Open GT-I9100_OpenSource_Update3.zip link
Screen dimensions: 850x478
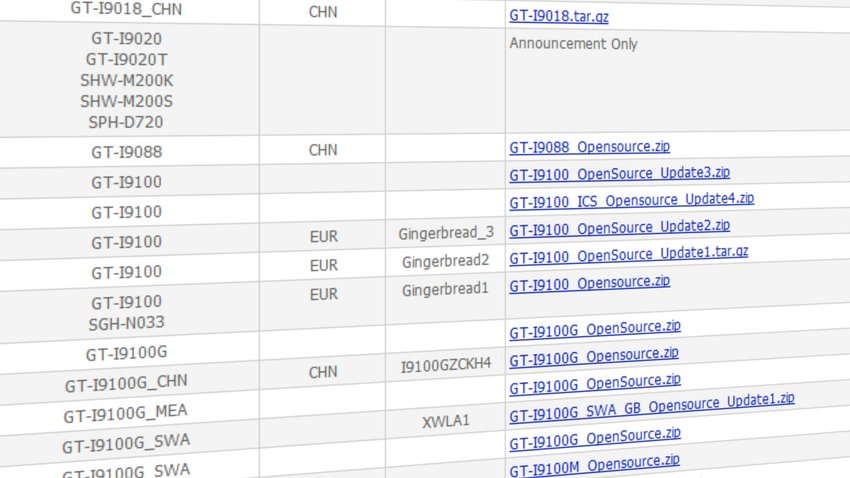pyautogui.click(x=619, y=173)
